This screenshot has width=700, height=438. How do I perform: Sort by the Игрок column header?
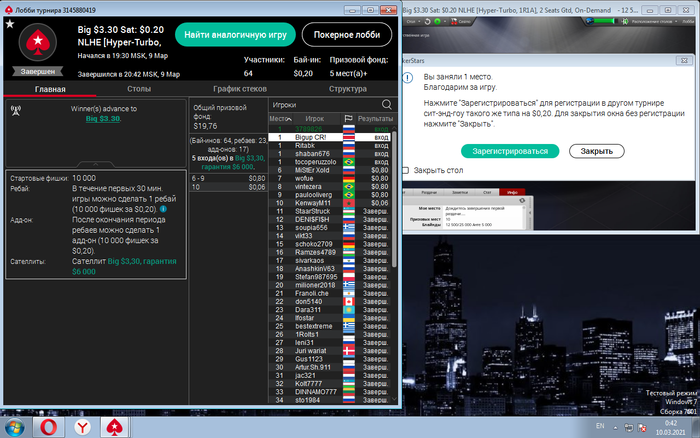point(315,118)
